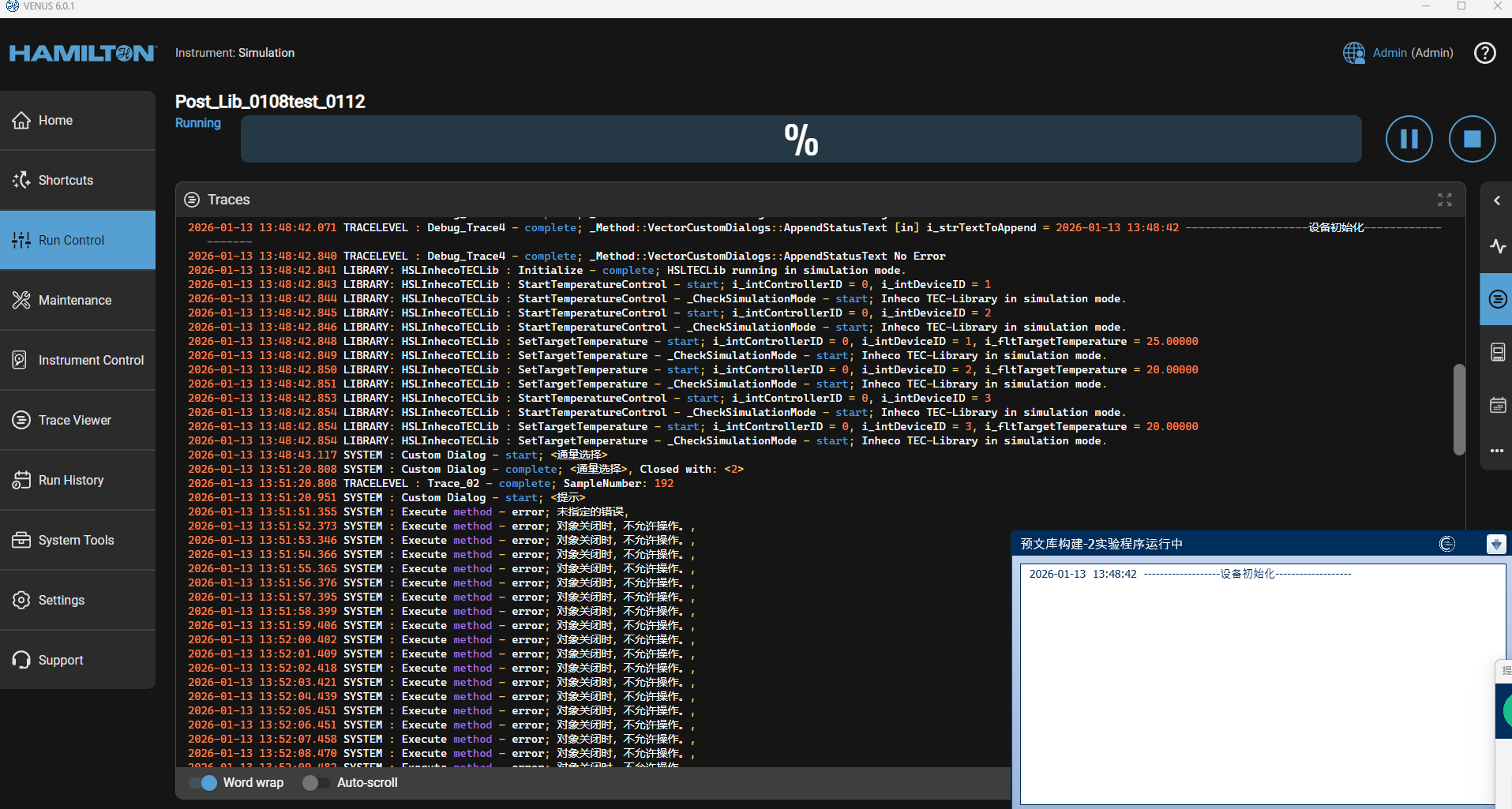Click the refresh icon in dialog title bar

[x=1446, y=544]
